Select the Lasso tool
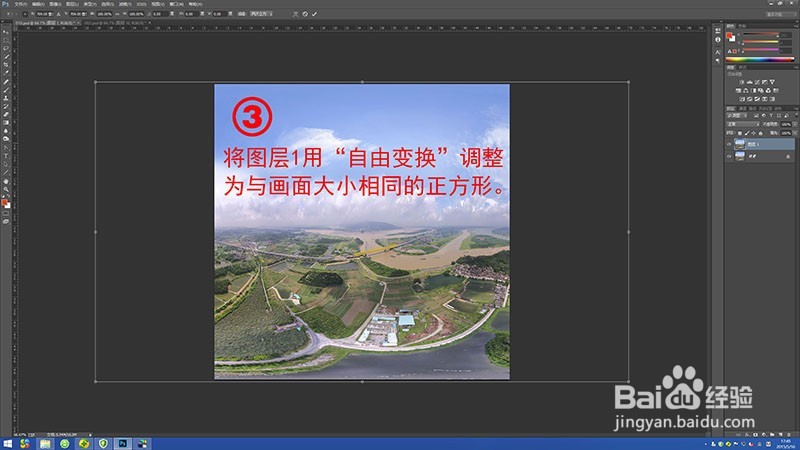800x450 pixels. tap(6, 48)
